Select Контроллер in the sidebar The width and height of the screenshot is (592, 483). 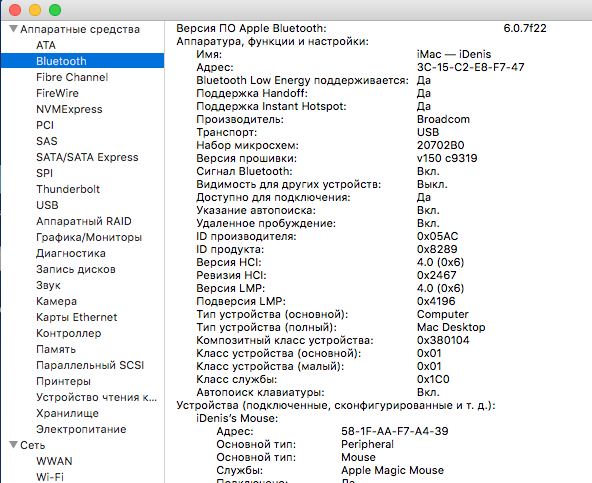(69, 333)
